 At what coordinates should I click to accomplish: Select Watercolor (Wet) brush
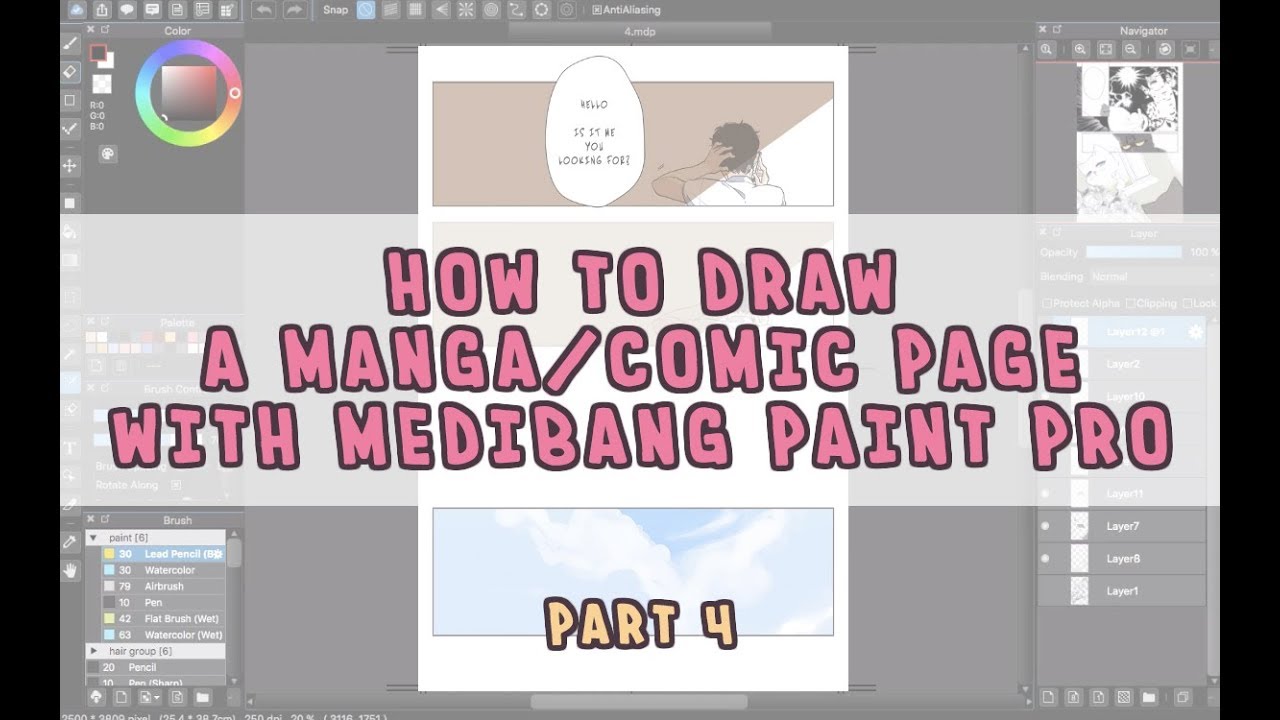[x=163, y=634]
